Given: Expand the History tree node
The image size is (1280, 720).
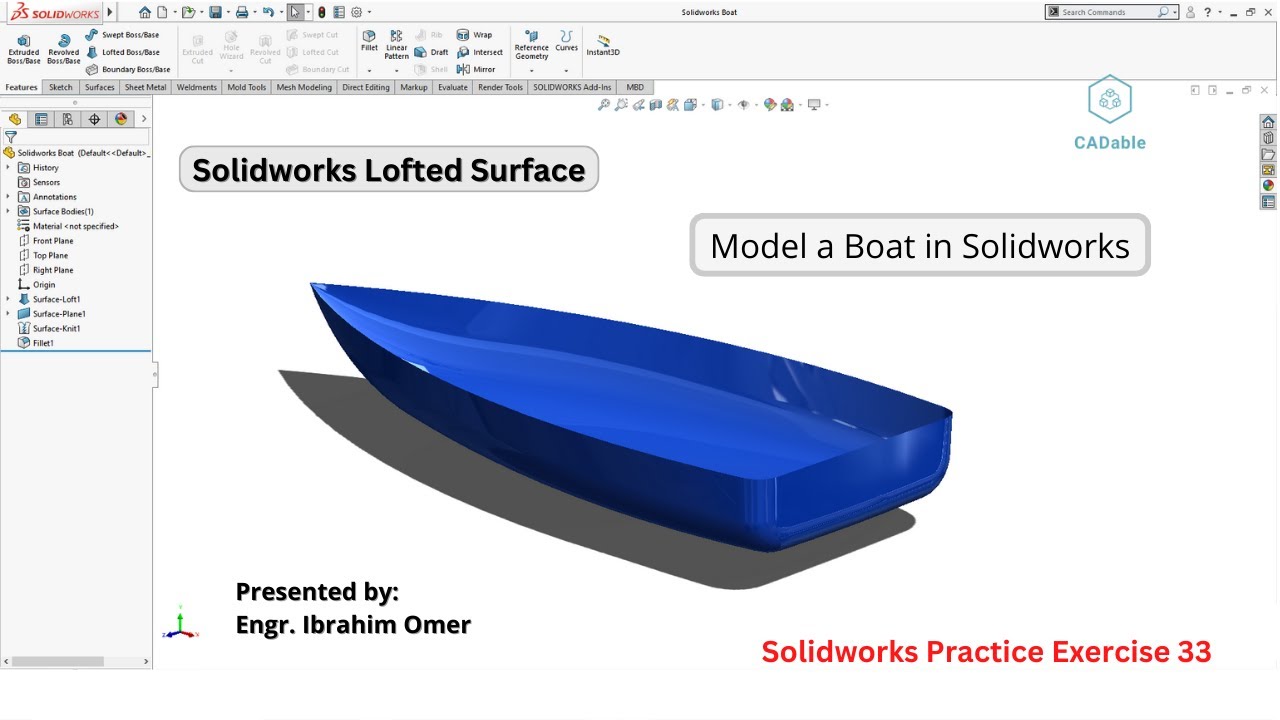Looking at the screenshot, I should pyautogui.click(x=8, y=168).
